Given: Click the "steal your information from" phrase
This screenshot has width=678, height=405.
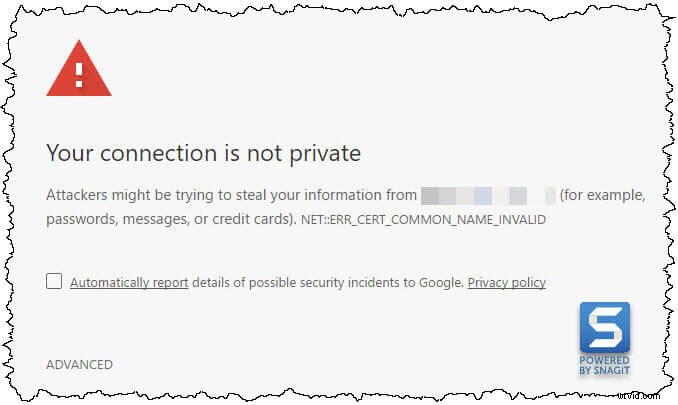Looking at the screenshot, I should click(x=332, y=195).
